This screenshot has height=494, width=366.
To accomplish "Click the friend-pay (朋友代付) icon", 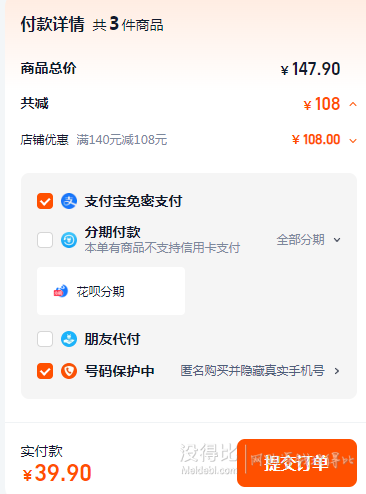I will pos(69,339).
